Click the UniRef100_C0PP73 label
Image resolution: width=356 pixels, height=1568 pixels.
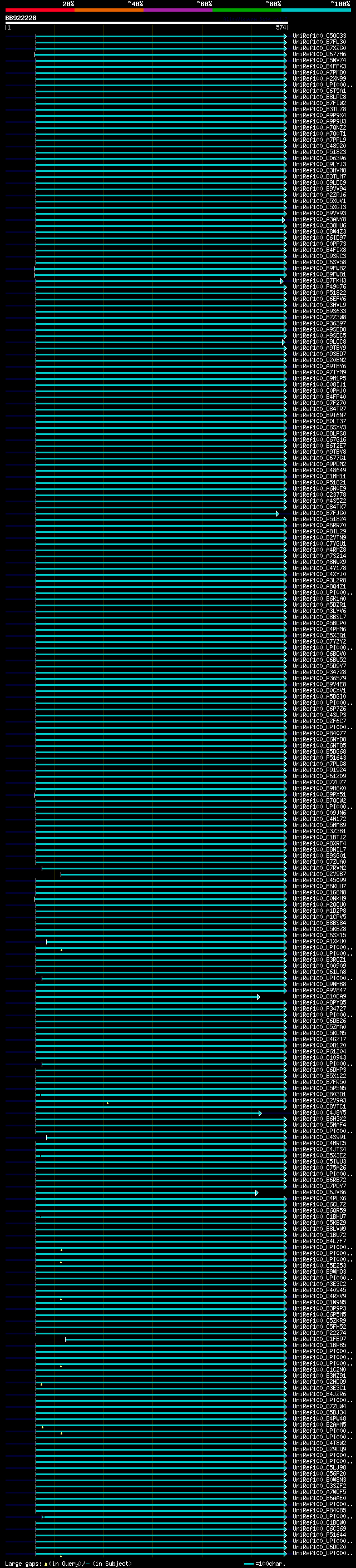click(x=319, y=244)
